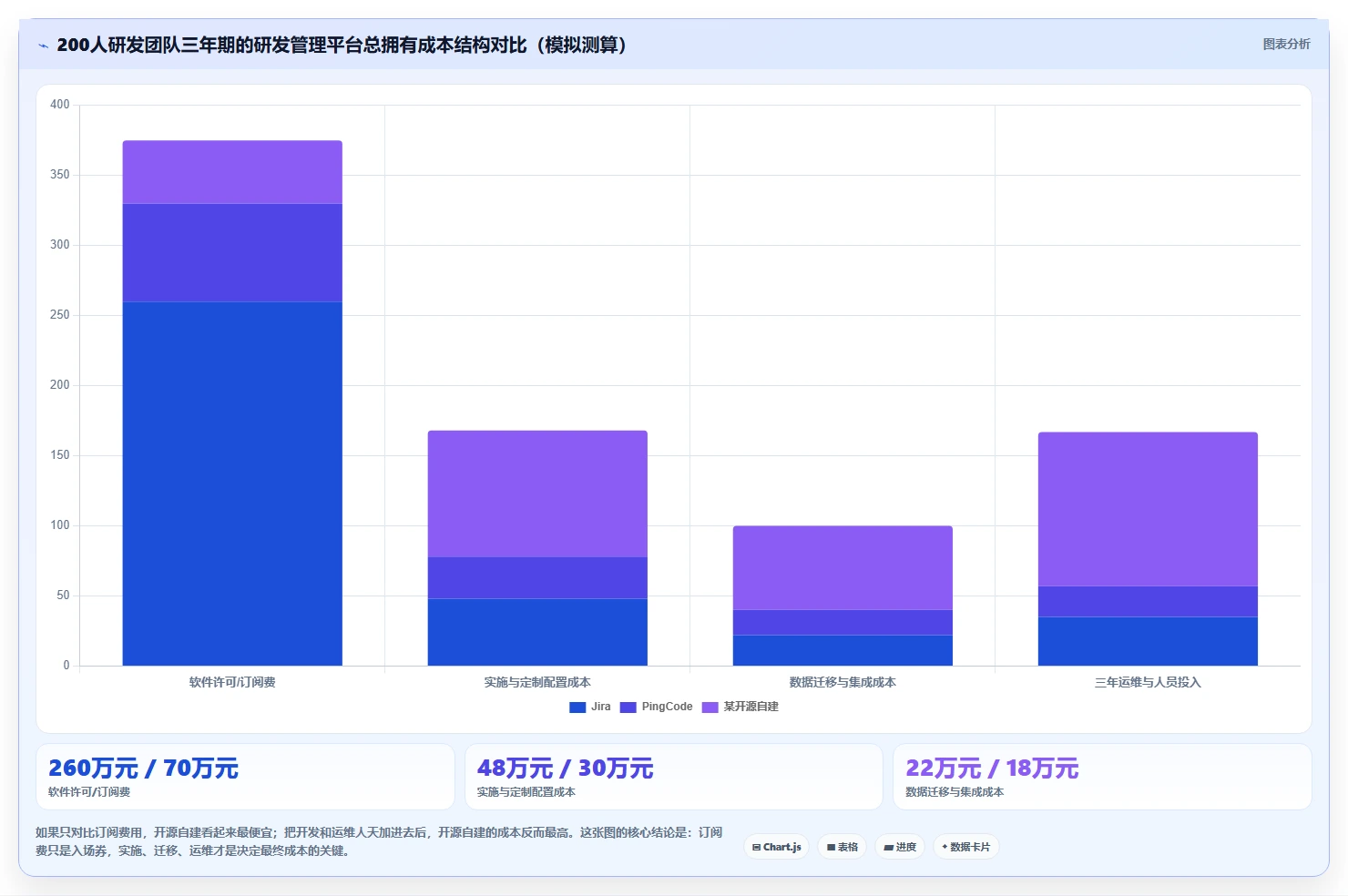Click the y-axis 400 tick label
The height and width of the screenshot is (896, 1348).
click(60, 105)
